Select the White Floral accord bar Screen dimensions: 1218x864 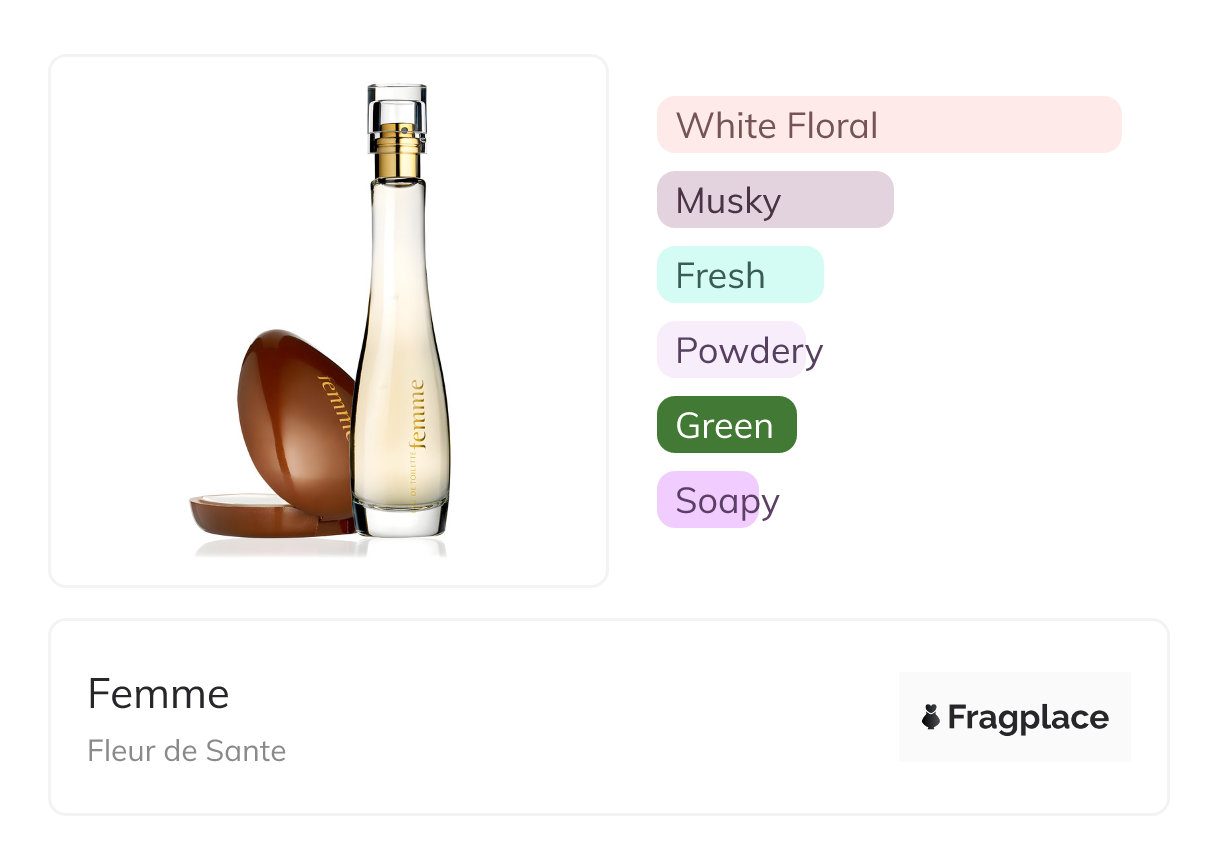[889, 125]
